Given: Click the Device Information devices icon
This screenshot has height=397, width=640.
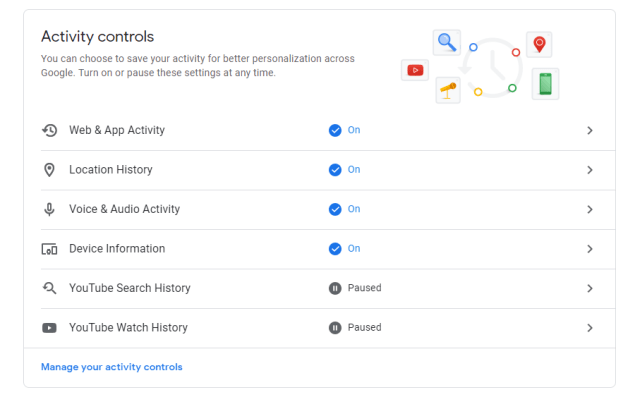Looking at the screenshot, I should 49,249.
